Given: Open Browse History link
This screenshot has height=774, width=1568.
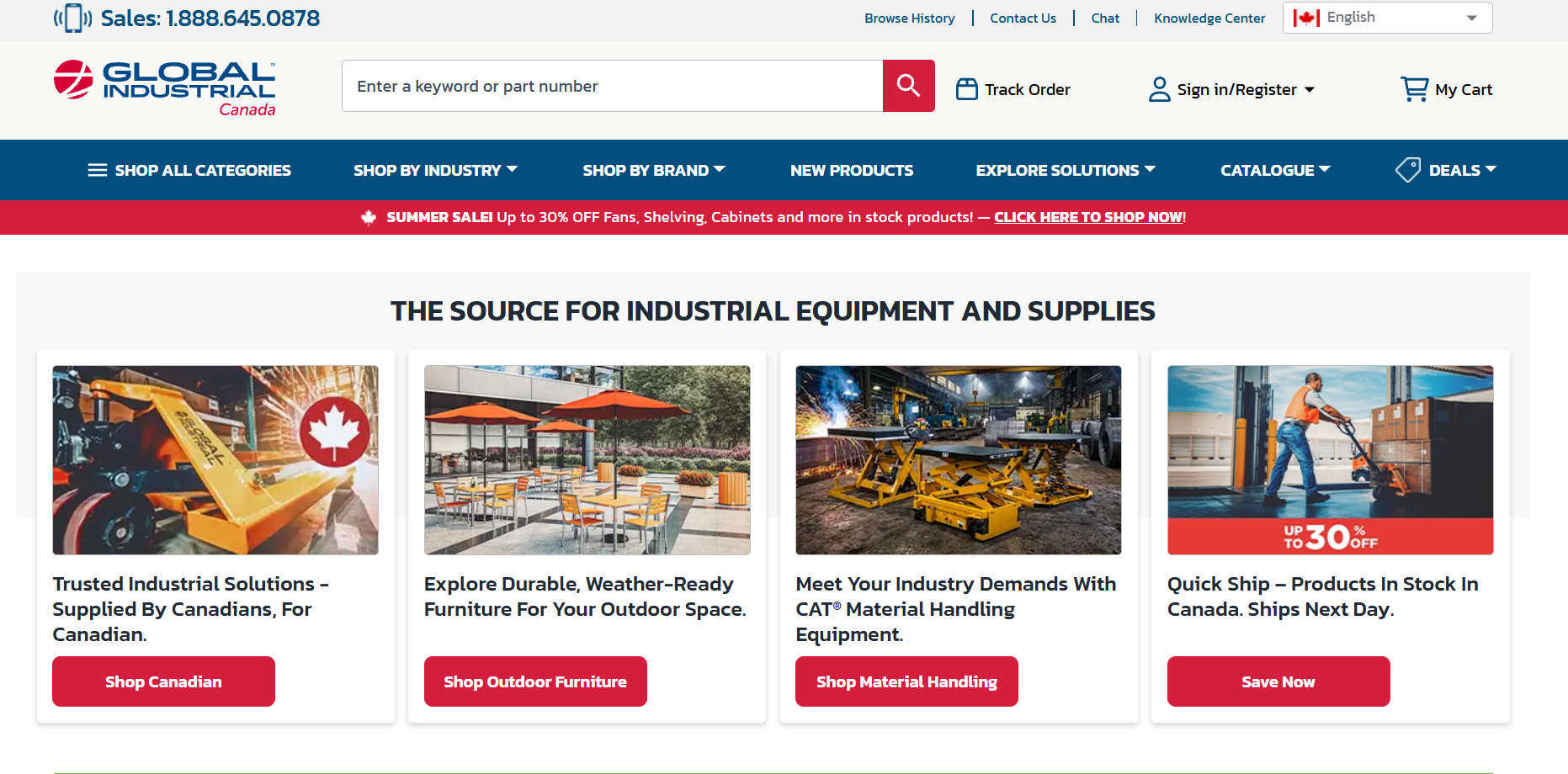Looking at the screenshot, I should pyautogui.click(x=910, y=19).
